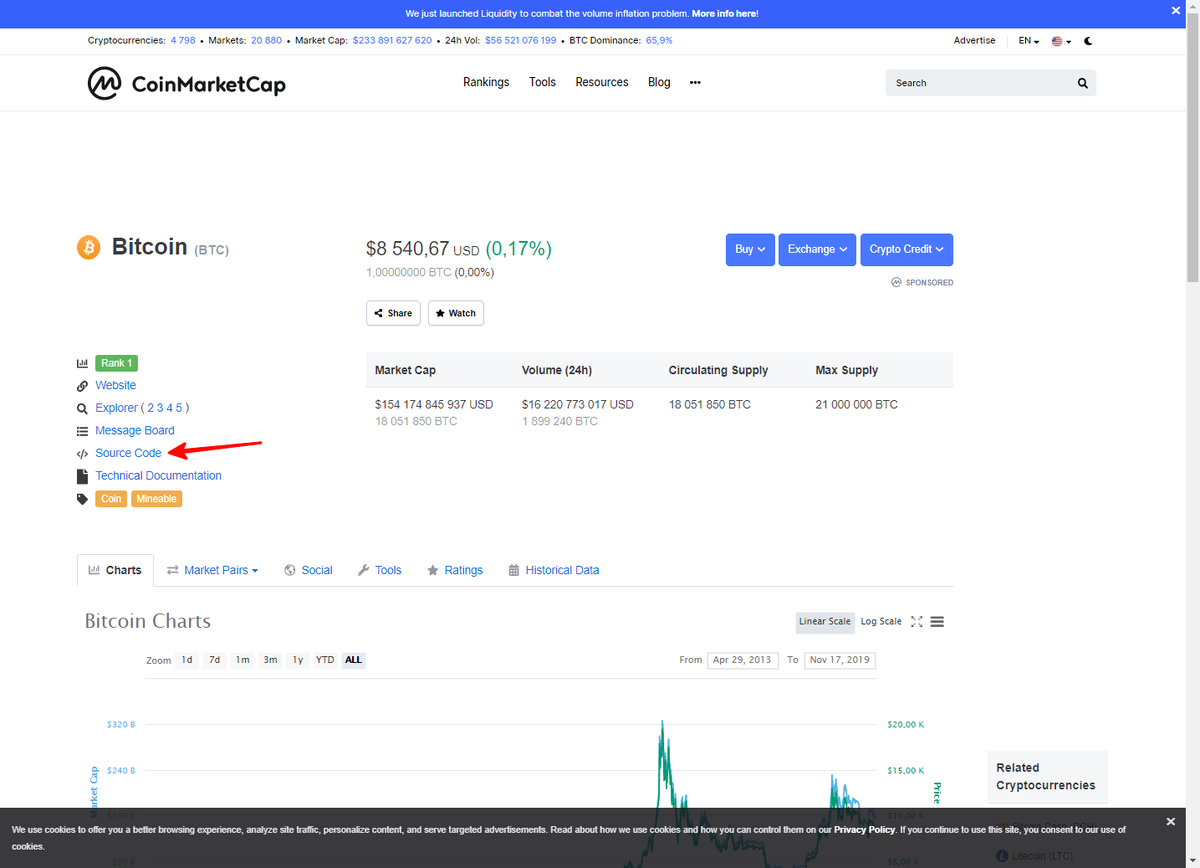Open the Rankings menu

click(x=486, y=82)
